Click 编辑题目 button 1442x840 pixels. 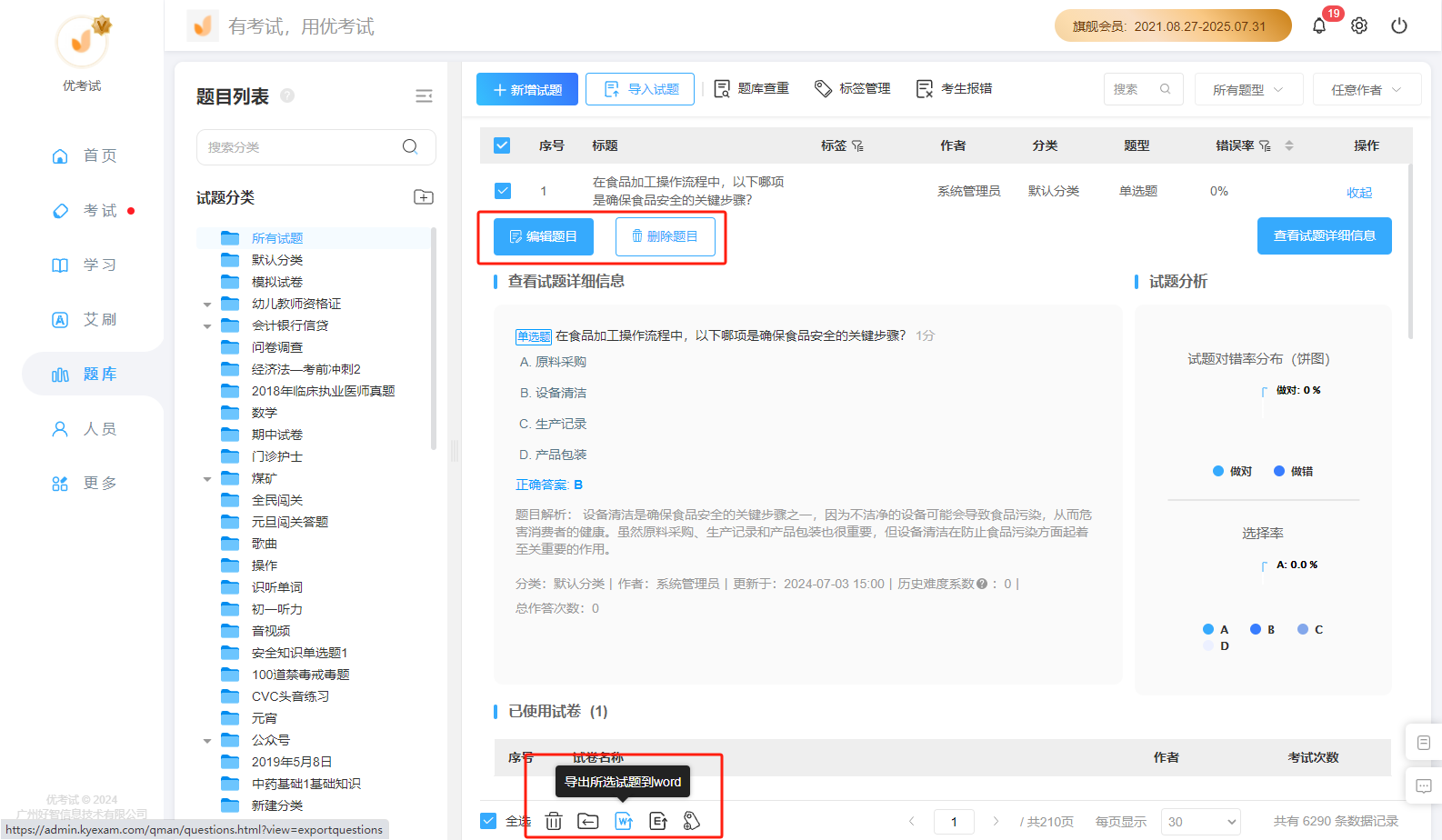544,236
